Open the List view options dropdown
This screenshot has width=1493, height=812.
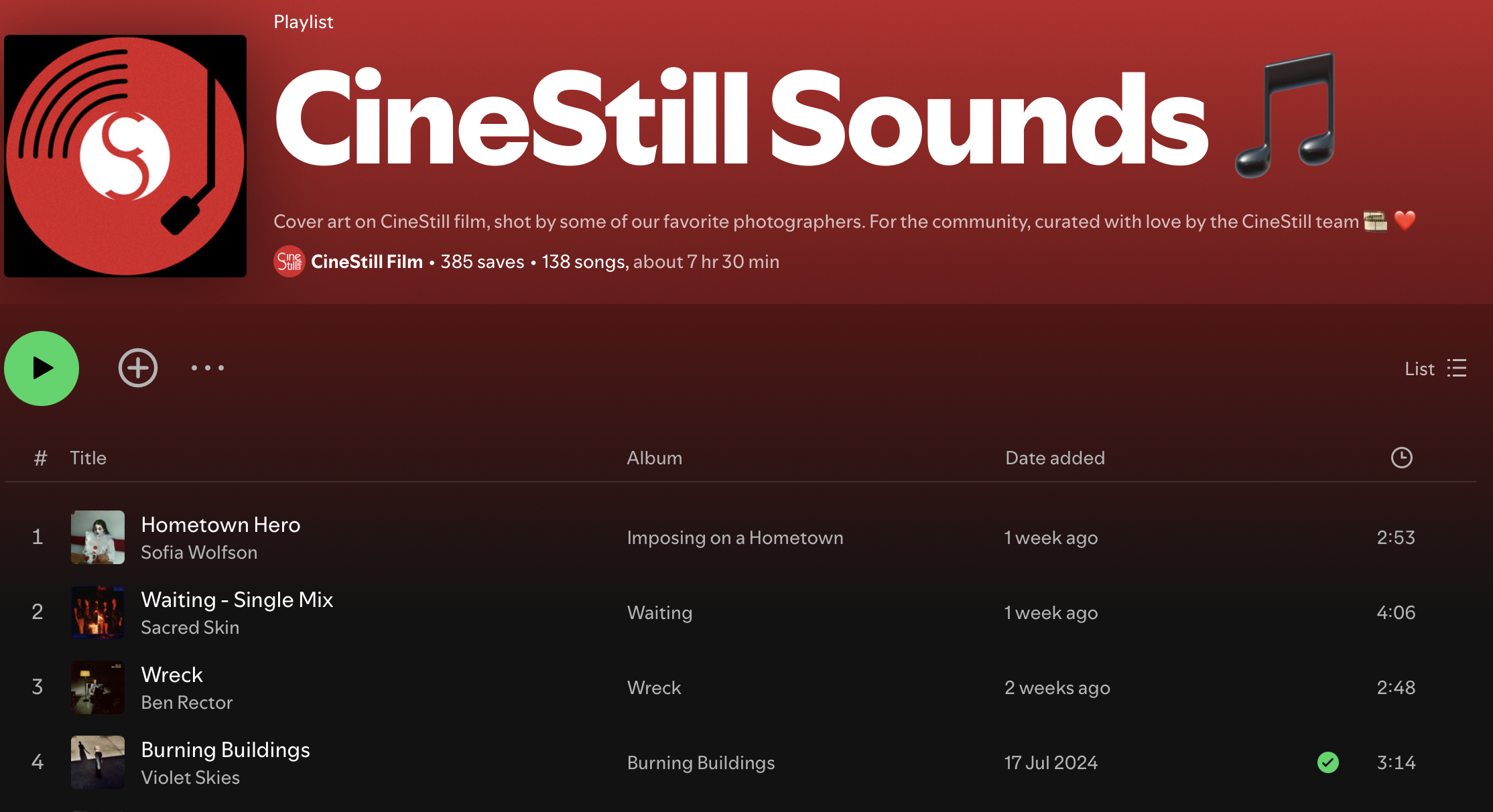click(x=1435, y=368)
